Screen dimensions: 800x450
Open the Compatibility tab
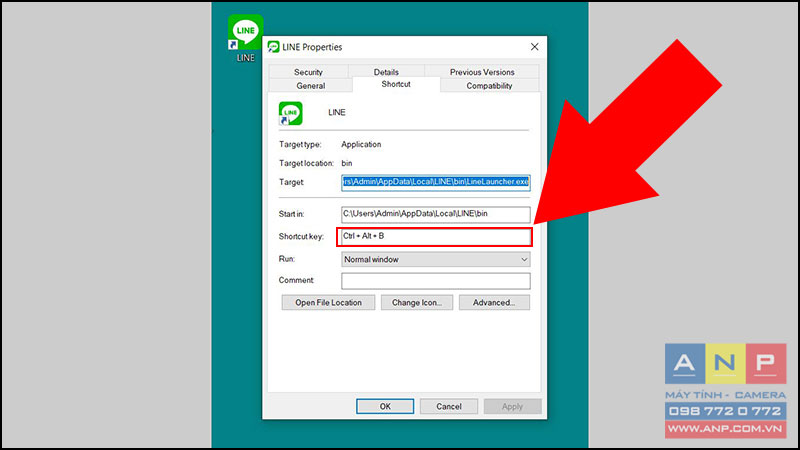click(489, 86)
